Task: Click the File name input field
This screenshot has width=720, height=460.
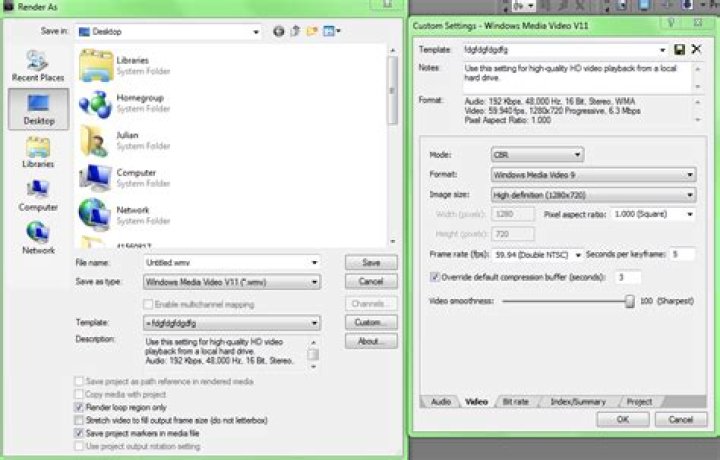Action: click(x=231, y=262)
